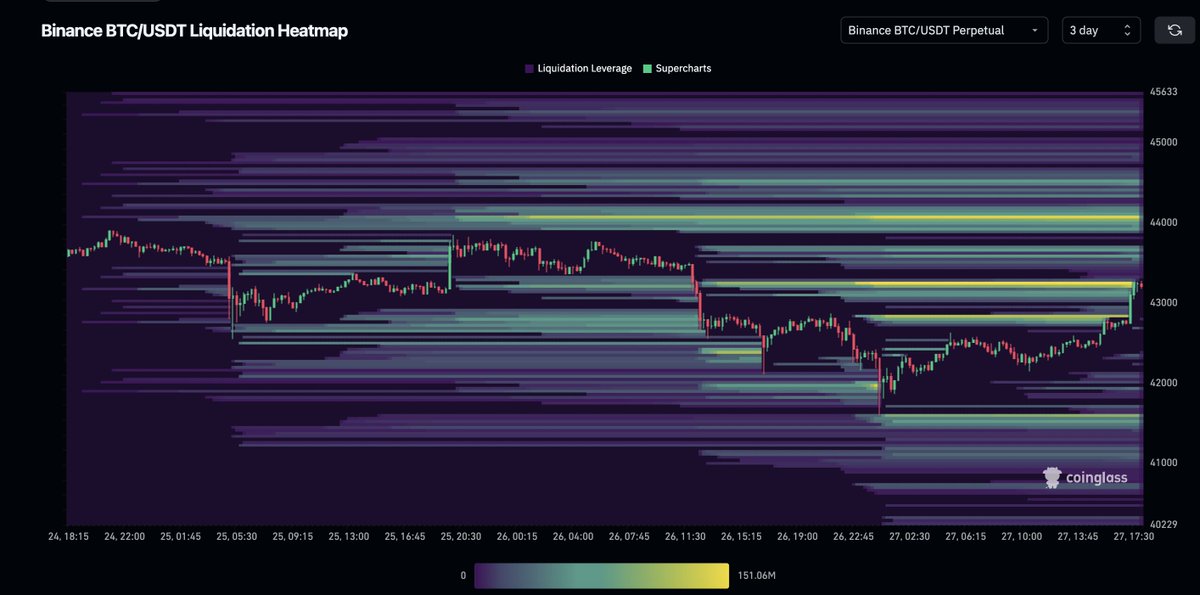The height and width of the screenshot is (595, 1200).
Task: Click the 25, 20:30 time axis label
Action: (461, 536)
